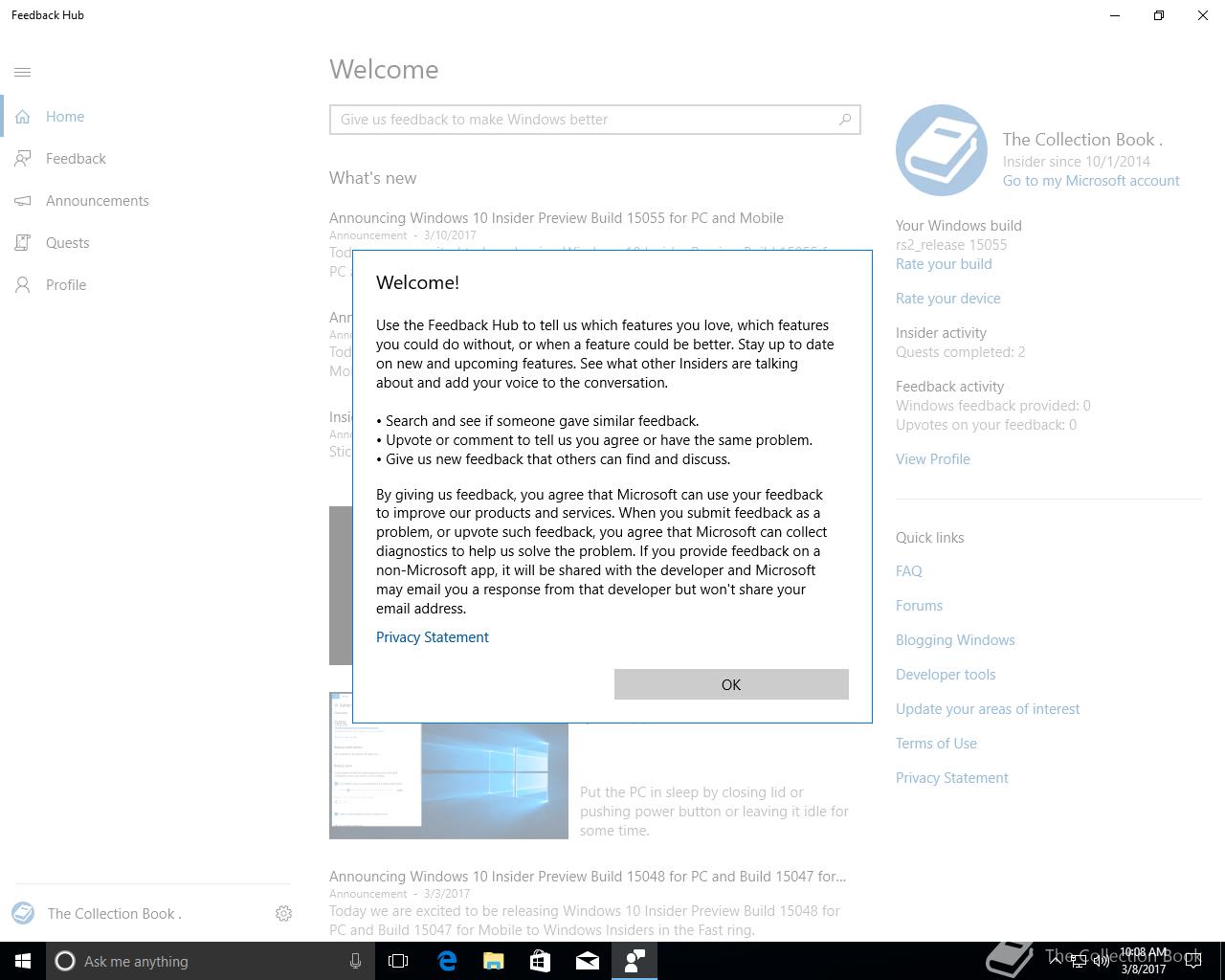Go to my Microsoft account link
This screenshot has width=1225, height=980.
[1091, 181]
